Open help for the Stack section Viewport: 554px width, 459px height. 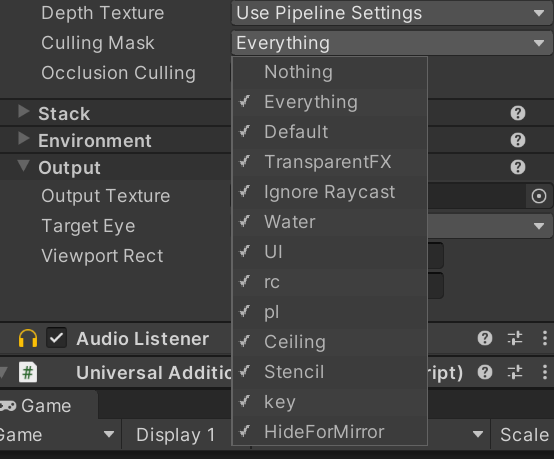pyautogui.click(x=518, y=113)
